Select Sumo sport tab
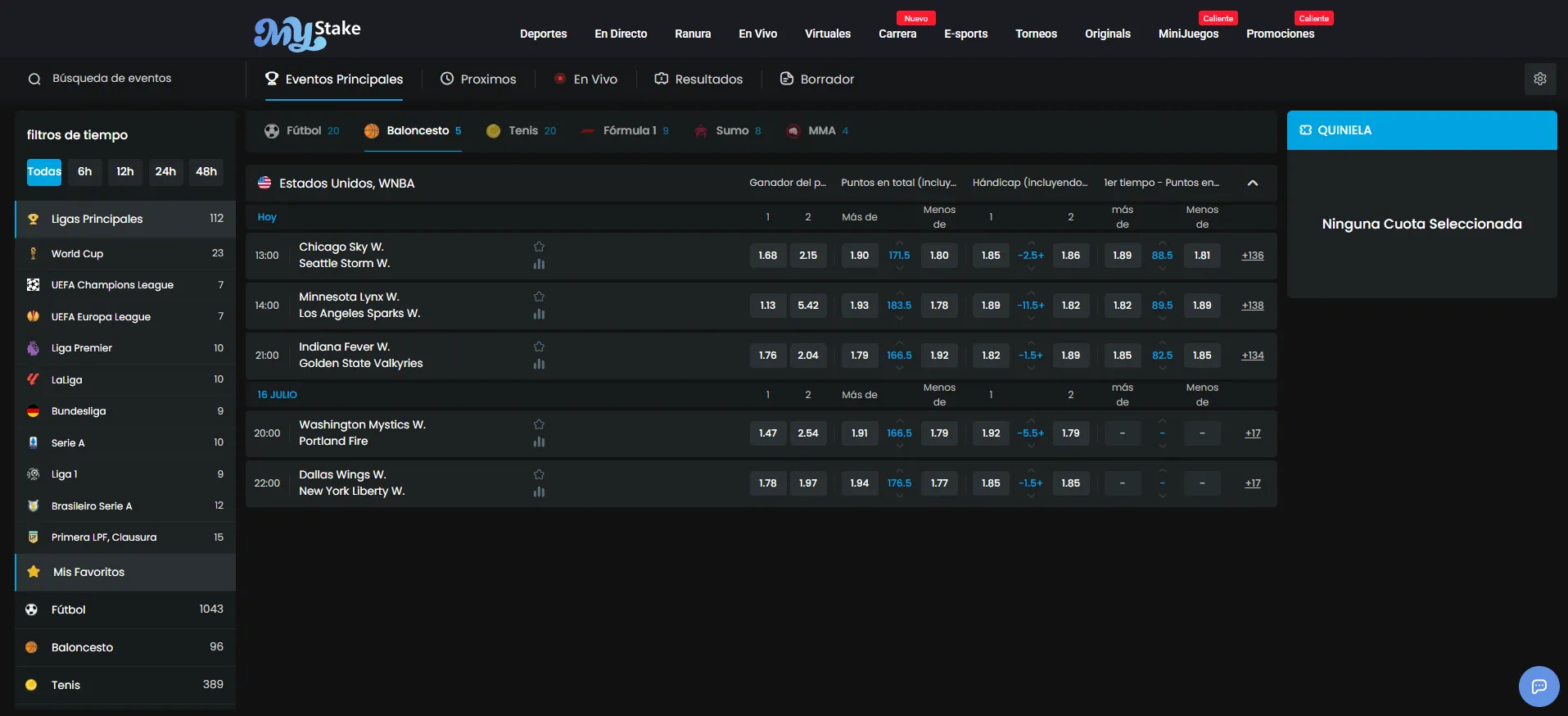This screenshot has width=1568, height=716. point(728,130)
